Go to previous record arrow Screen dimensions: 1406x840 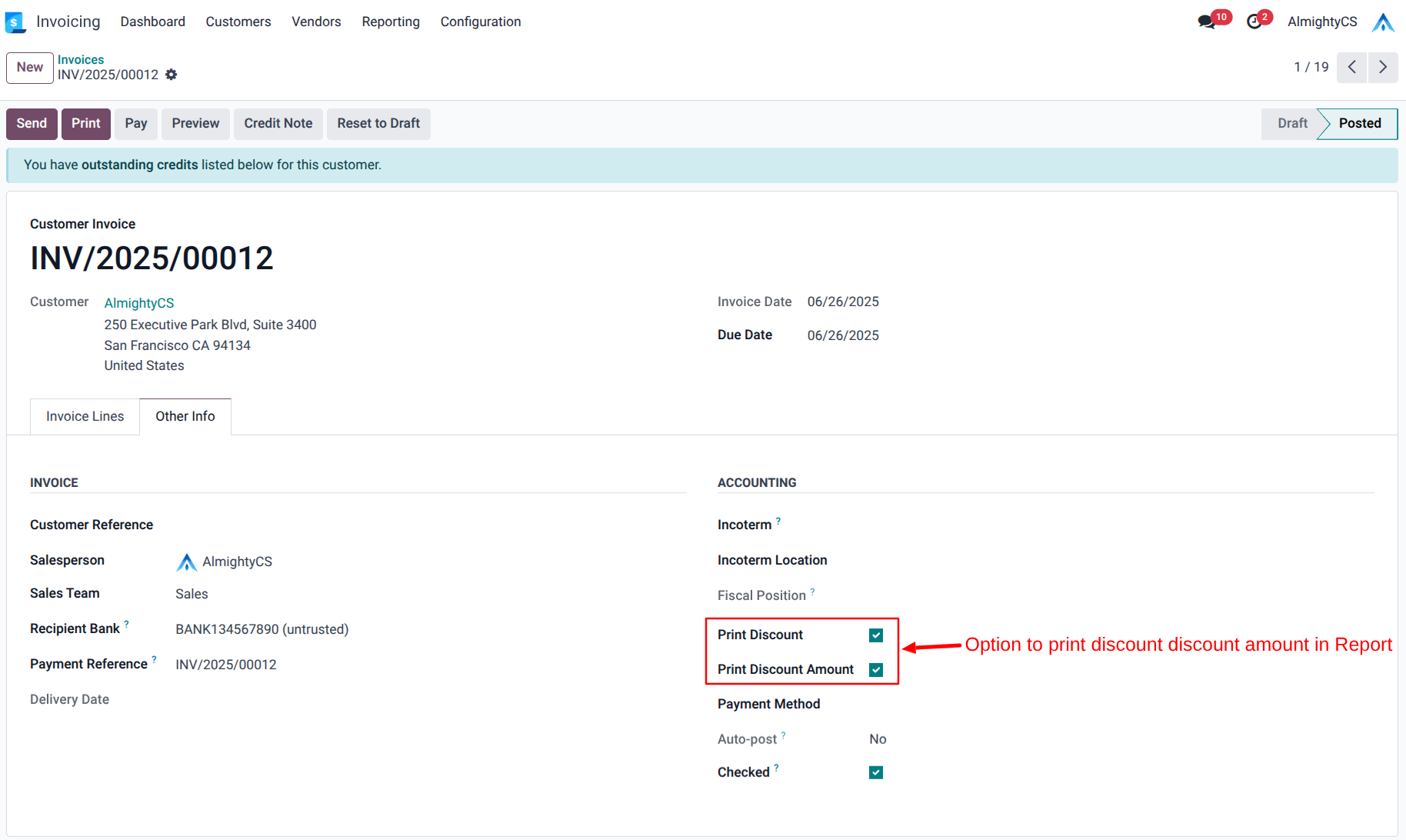pos(1351,67)
